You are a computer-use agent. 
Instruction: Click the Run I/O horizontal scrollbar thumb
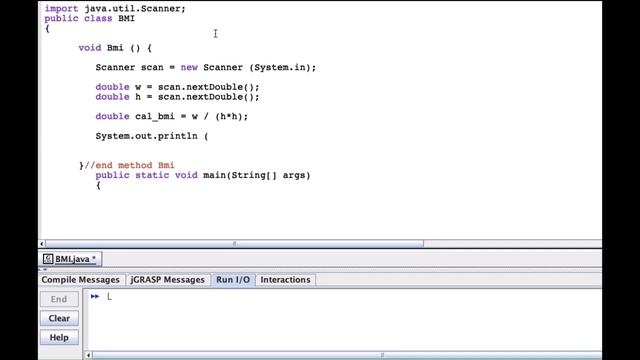click(347, 355)
